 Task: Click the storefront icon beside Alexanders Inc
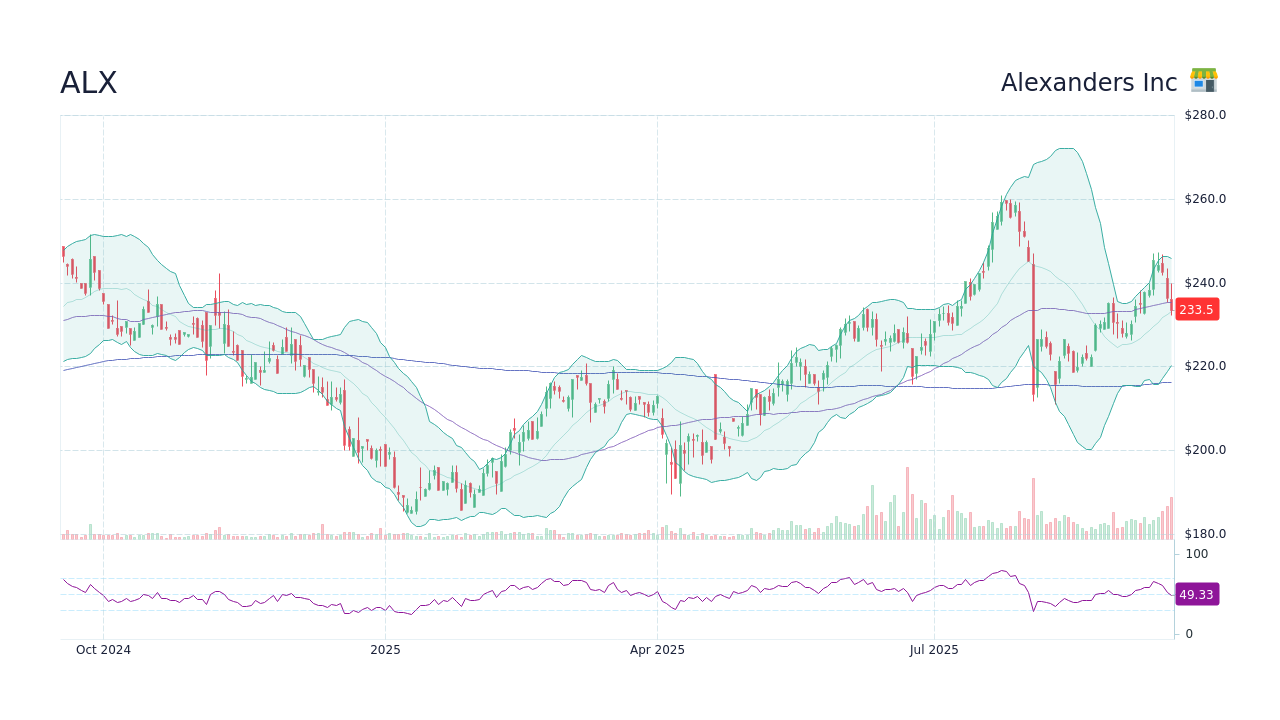tap(1204, 81)
